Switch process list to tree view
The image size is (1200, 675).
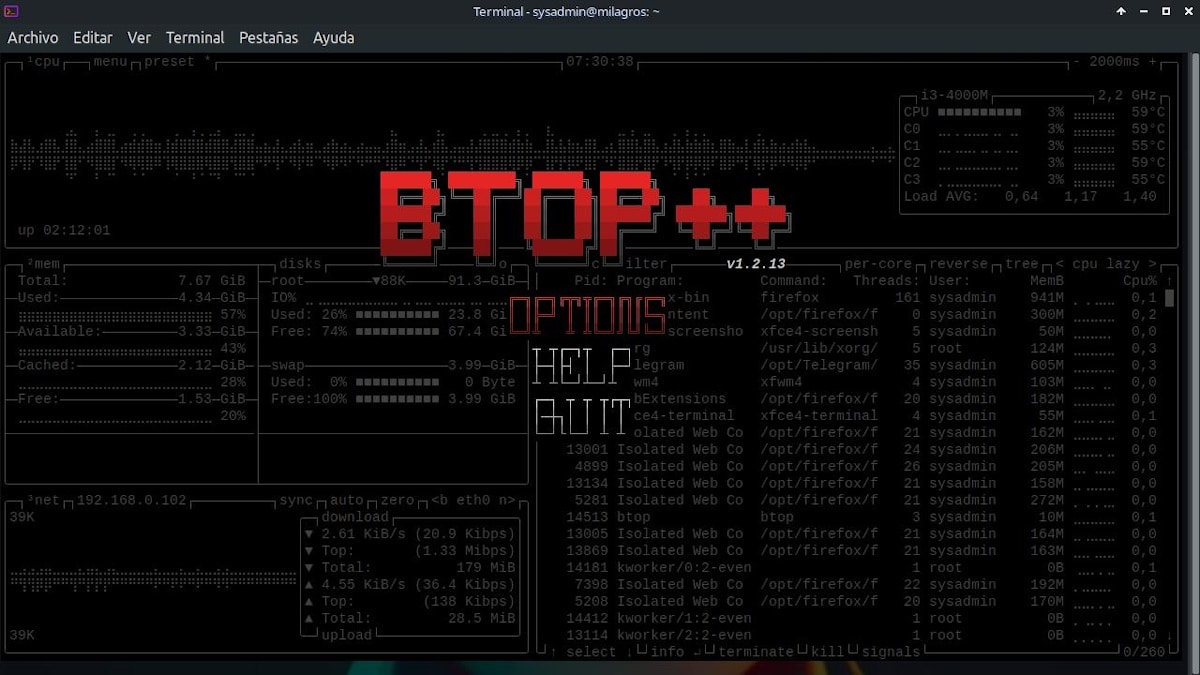pos(1024,263)
